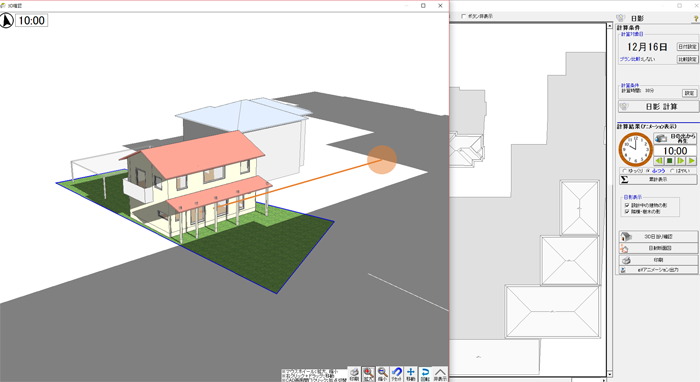
Task: Collapse the 3D toolbar with the hide chevron
Action: [440, 374]
